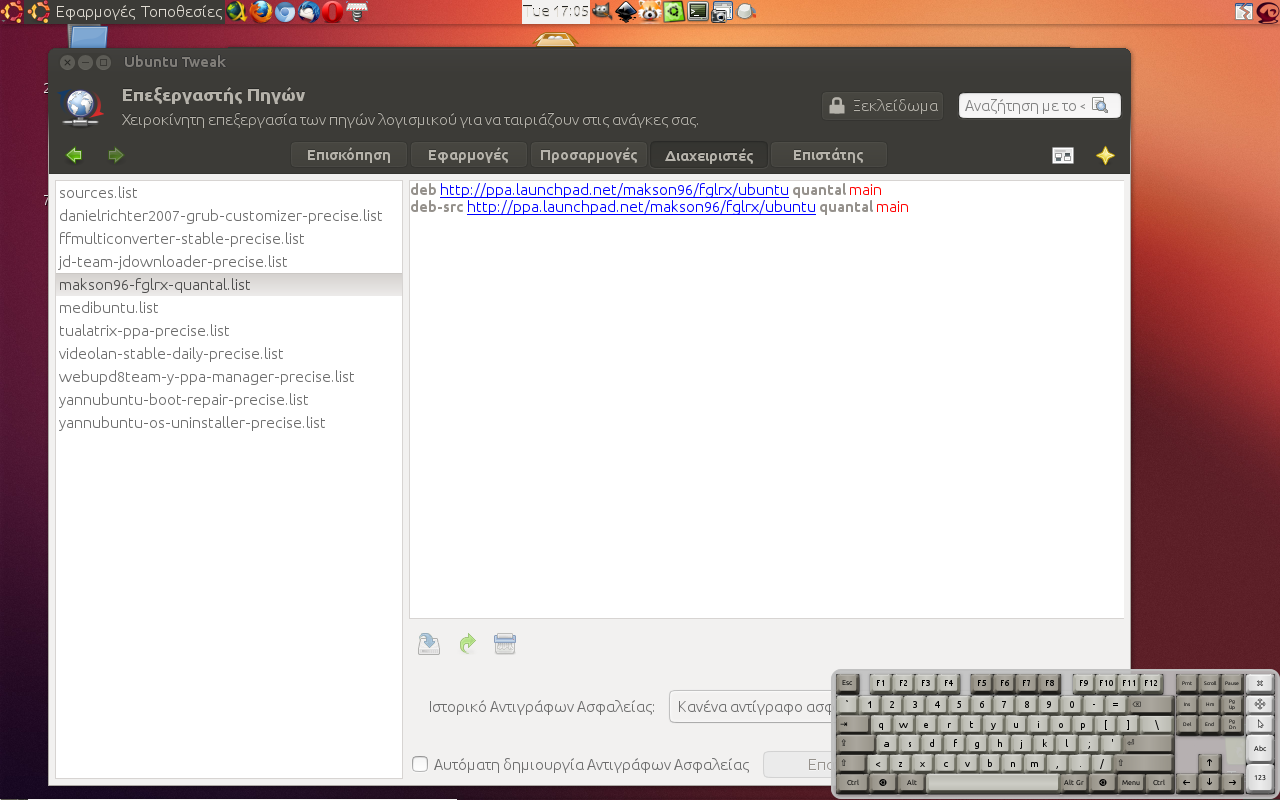Click the PPA URL on the deb-src line

tap(641, 207)
